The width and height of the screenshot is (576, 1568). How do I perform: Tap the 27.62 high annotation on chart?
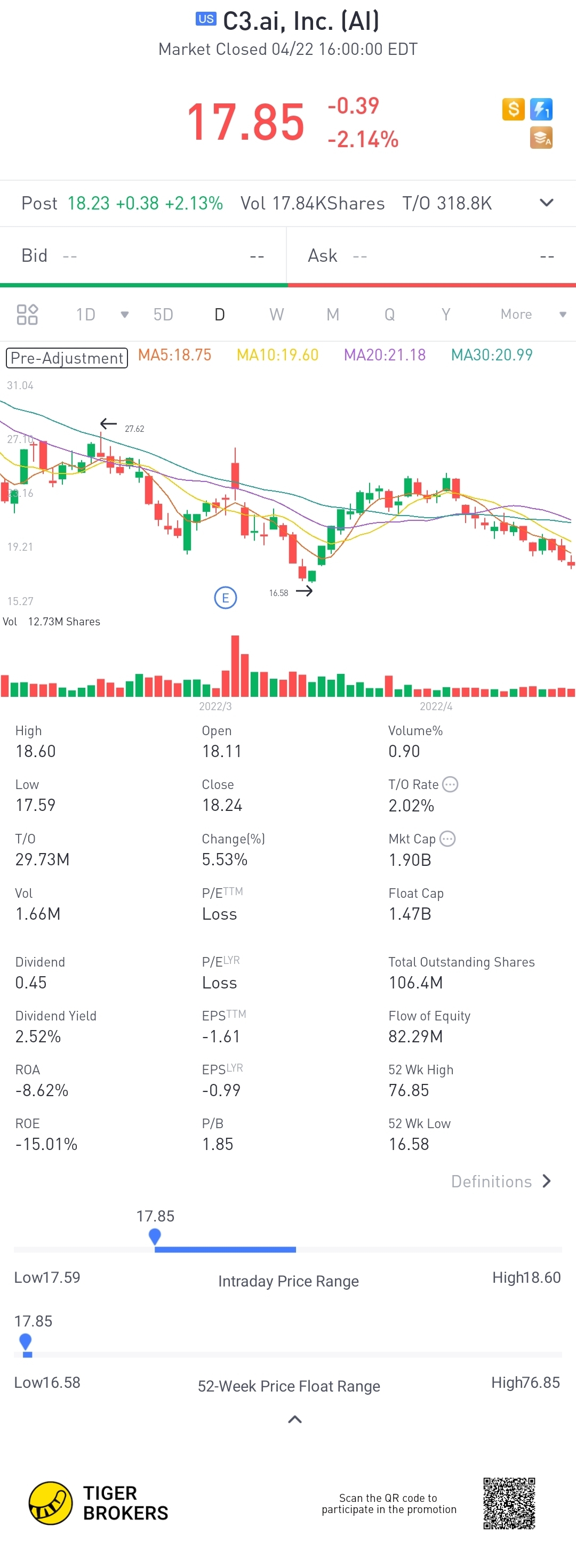[x=134, y=429]
